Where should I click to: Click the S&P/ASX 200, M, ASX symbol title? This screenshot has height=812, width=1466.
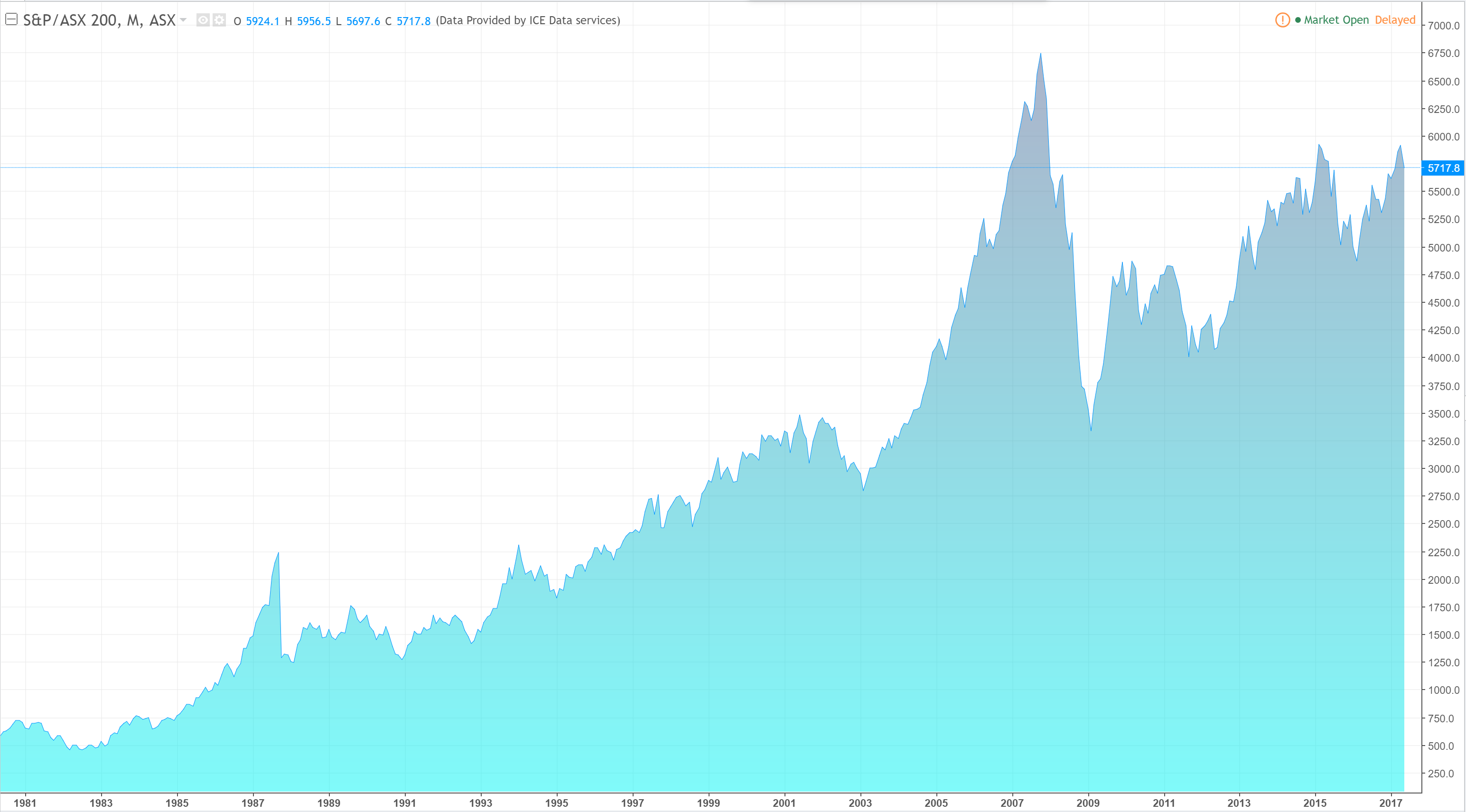[x=99, y=20]
